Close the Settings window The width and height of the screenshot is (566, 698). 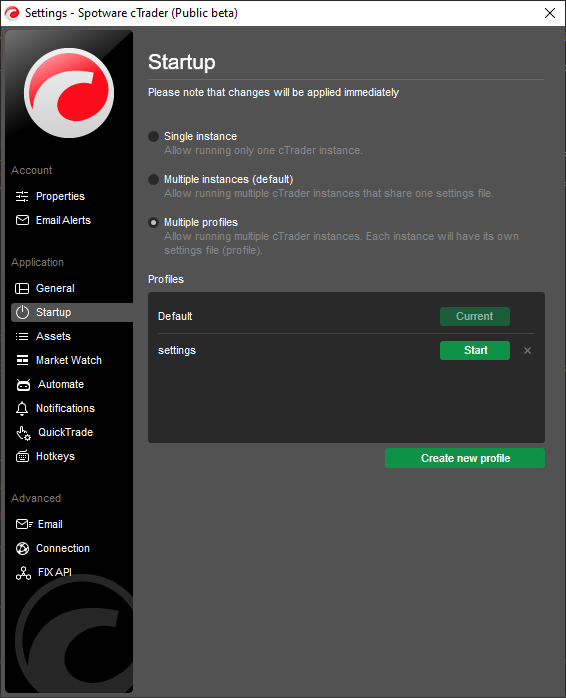pyautogui.click(x=550, y=13)
